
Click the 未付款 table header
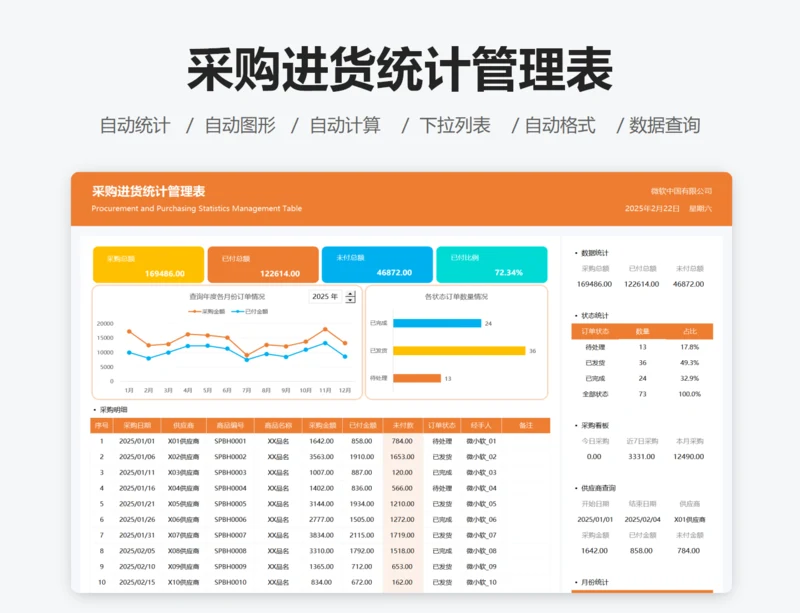(x=403, y=425)
